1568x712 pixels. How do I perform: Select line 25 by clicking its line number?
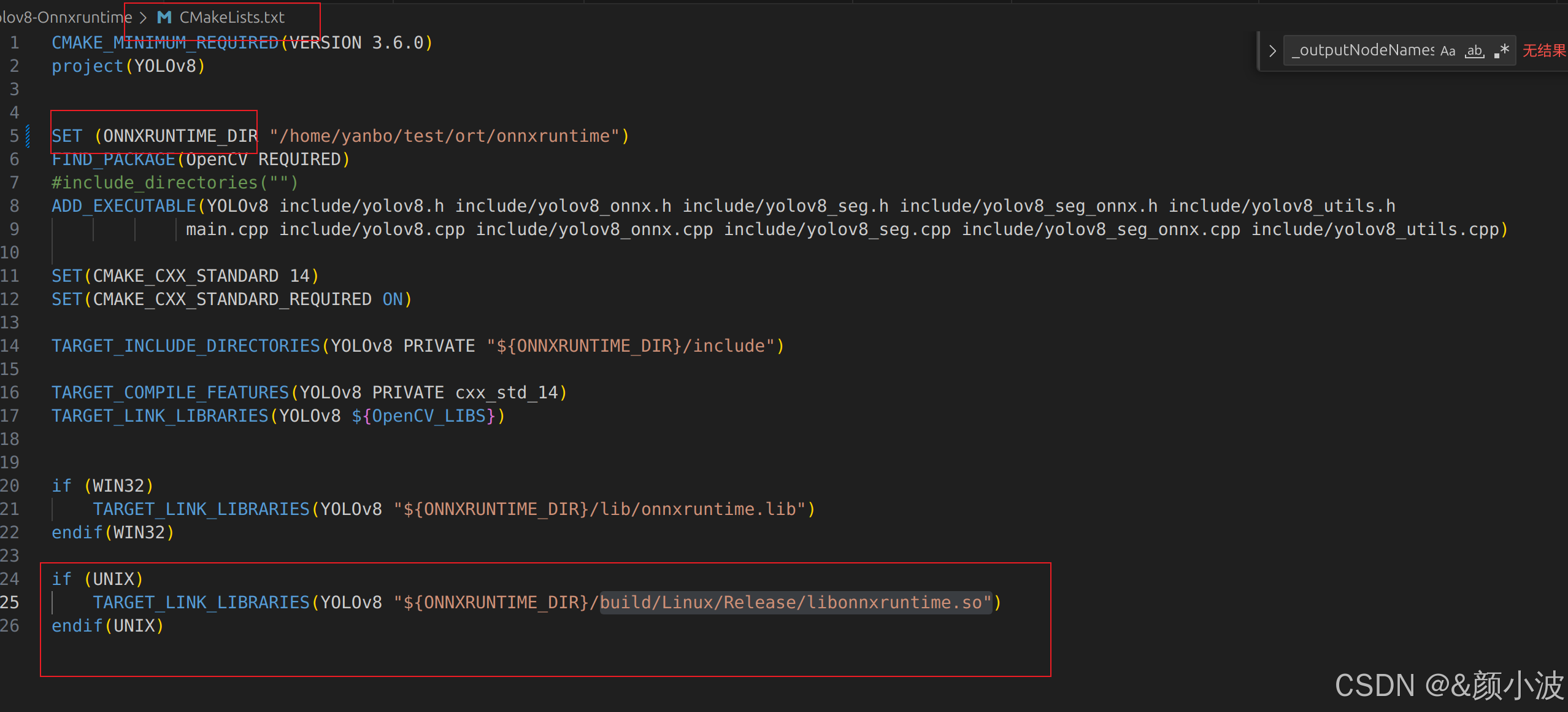[x=10, y=602]
